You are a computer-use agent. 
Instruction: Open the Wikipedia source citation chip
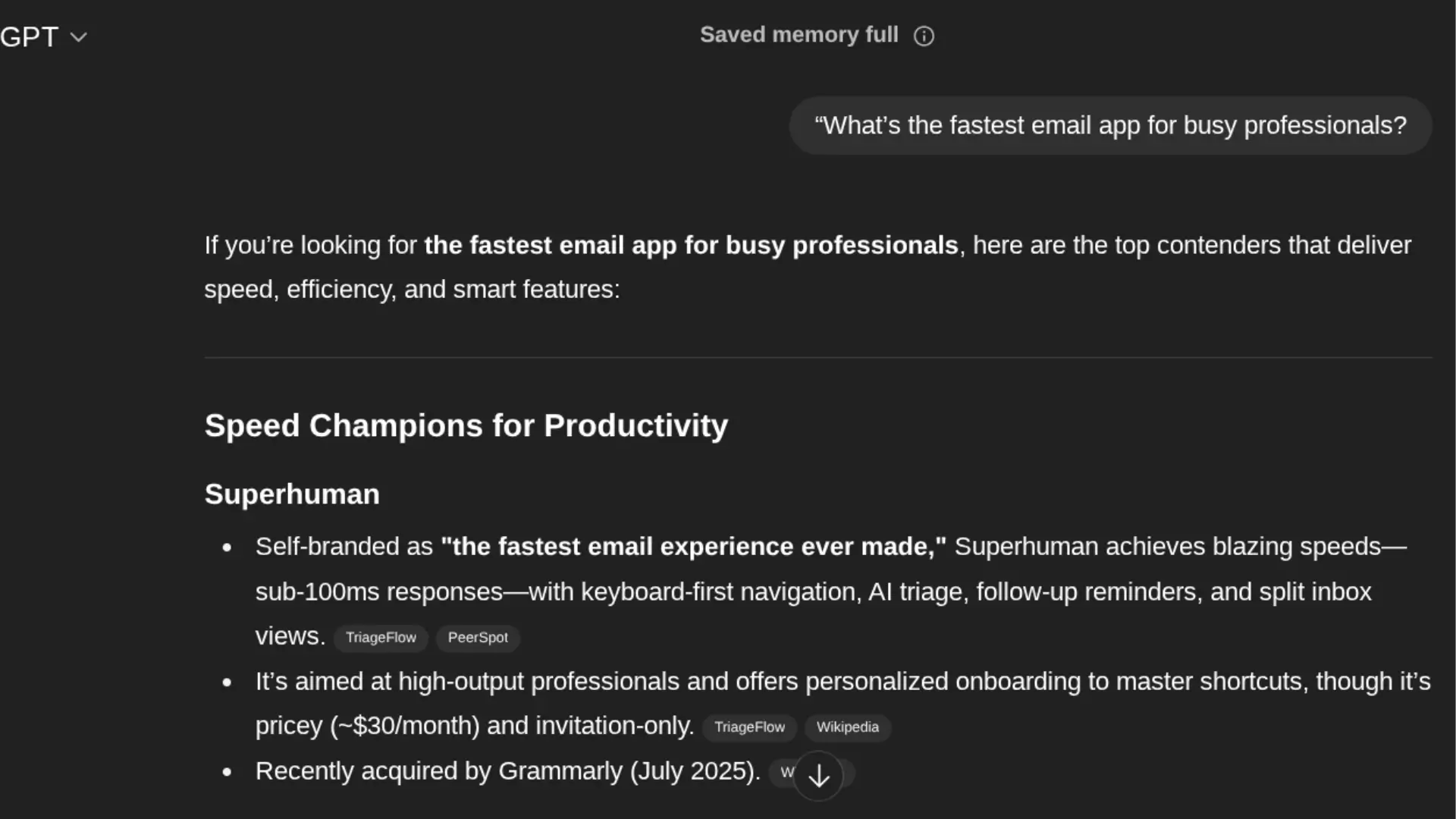click(847, 727)
